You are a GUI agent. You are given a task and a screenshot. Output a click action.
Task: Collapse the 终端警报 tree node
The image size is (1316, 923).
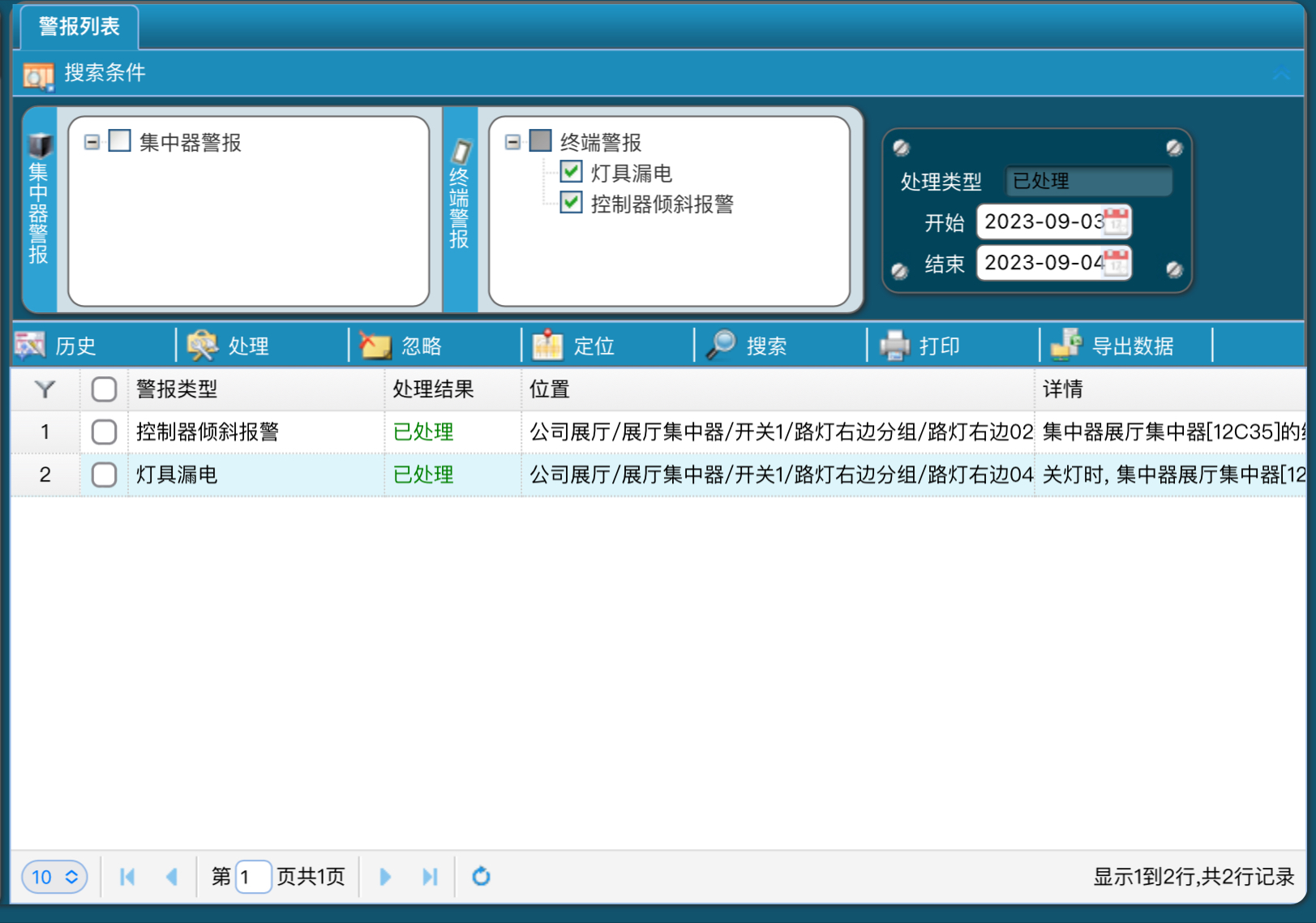tap(512, 141)
